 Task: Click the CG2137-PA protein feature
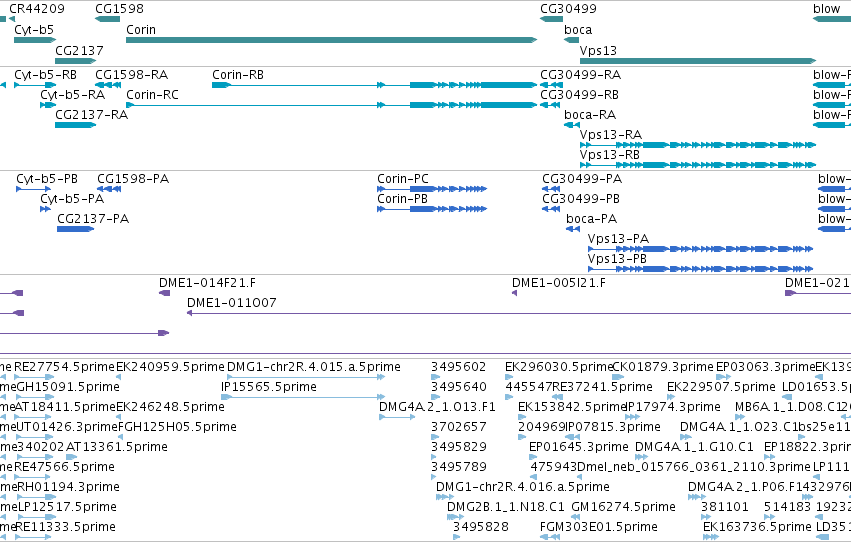point(75,229)
